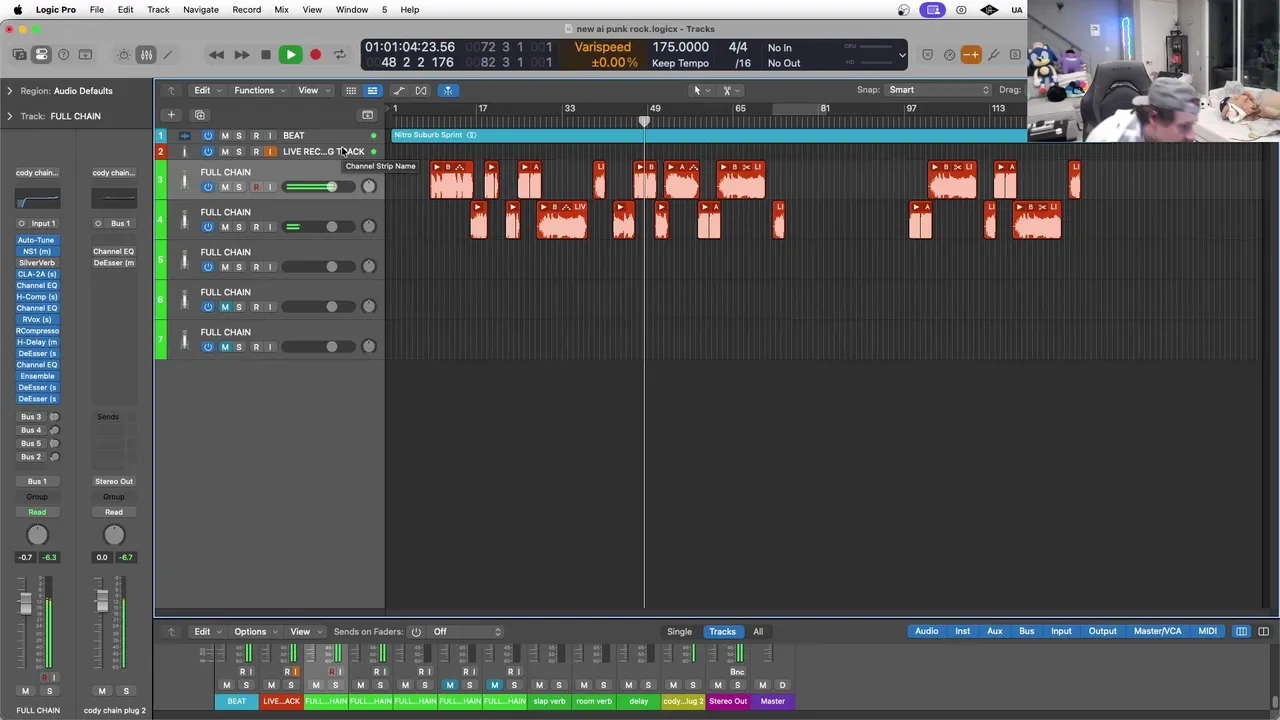The width and height of the screenshot is (1280, 720).
Task: Click the red Record button
Action: tap(315, 55)
